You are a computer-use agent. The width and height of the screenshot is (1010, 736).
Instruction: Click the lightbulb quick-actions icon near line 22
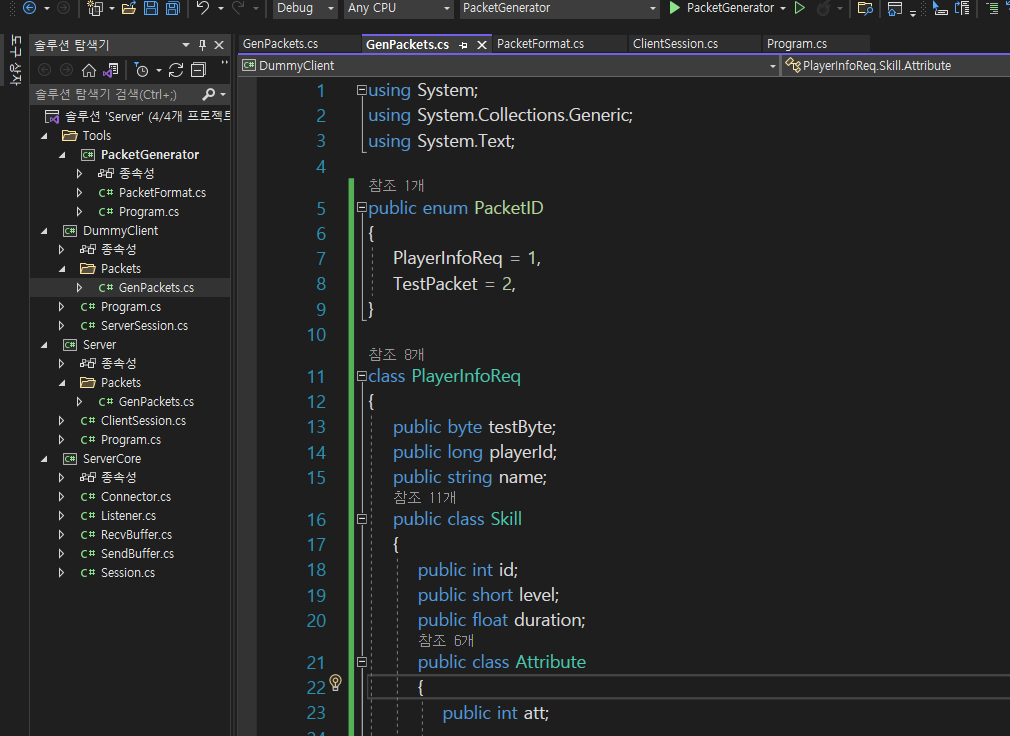pos(335,682)
